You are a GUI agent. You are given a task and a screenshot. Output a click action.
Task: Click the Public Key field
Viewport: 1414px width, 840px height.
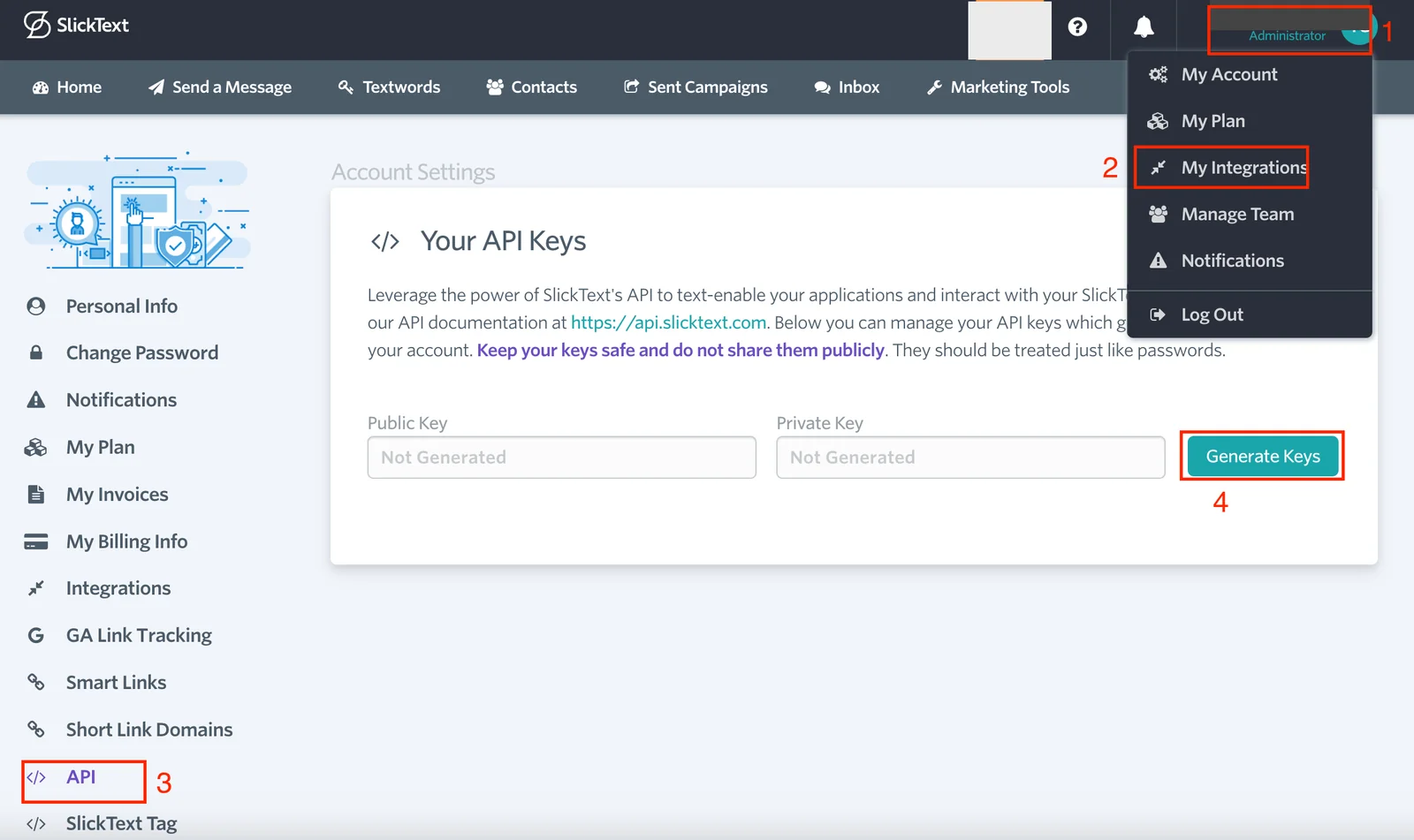point(562,458)
